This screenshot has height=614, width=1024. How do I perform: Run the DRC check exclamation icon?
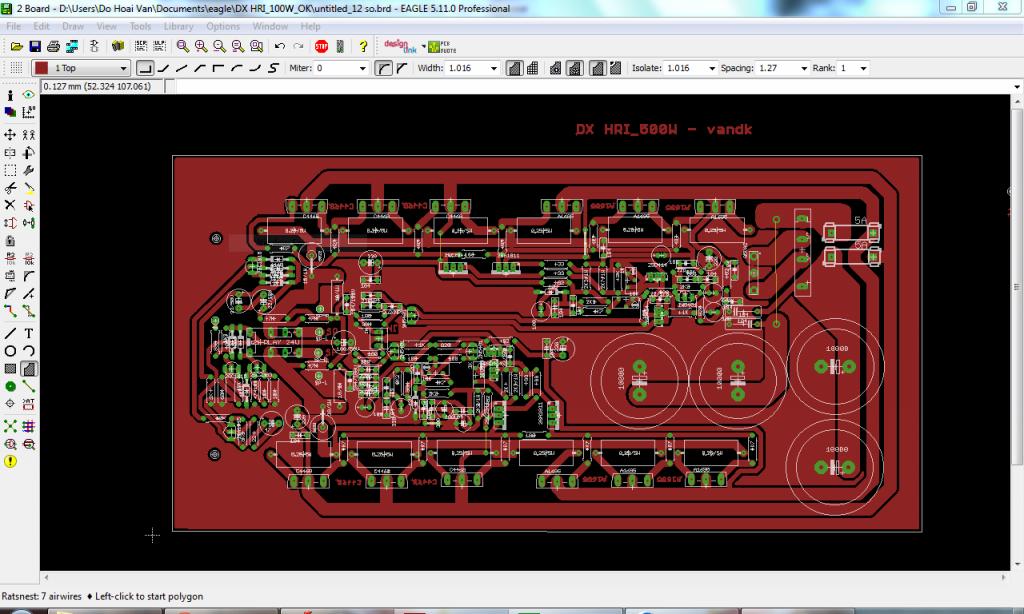pyautogui.click(x=10, y=462)
